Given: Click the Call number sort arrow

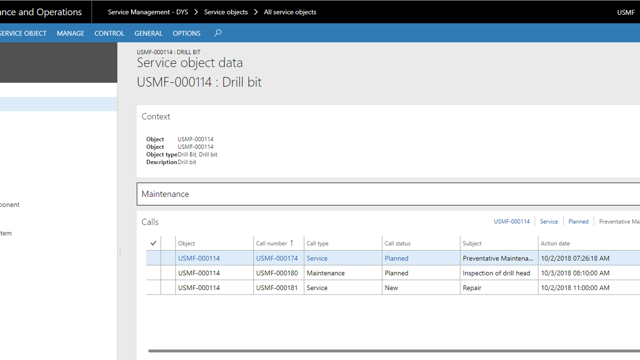Looking at the screenshot, I should 292,243.
